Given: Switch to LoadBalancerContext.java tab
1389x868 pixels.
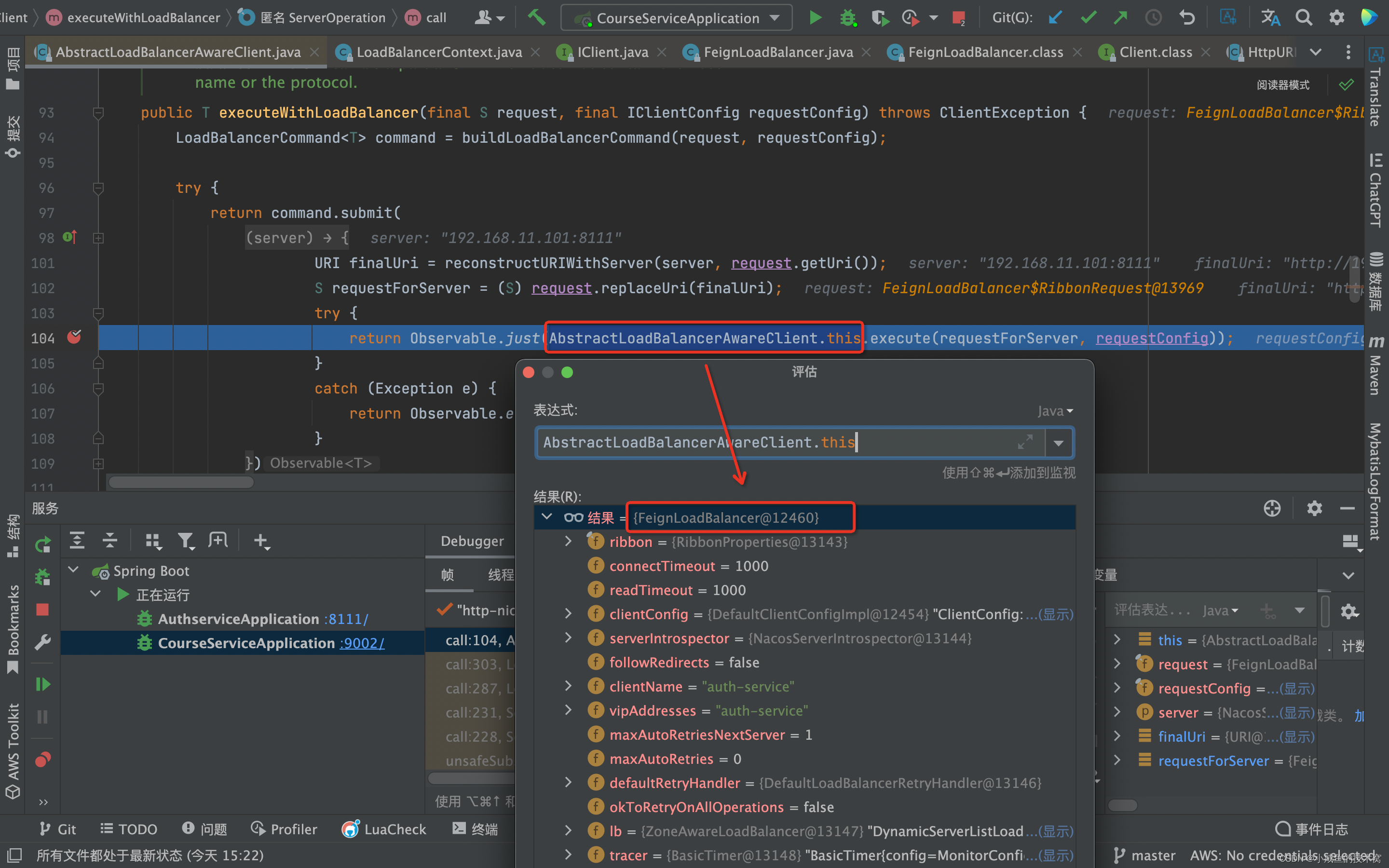Looking at the screenshot, I should tap(439, 52).
